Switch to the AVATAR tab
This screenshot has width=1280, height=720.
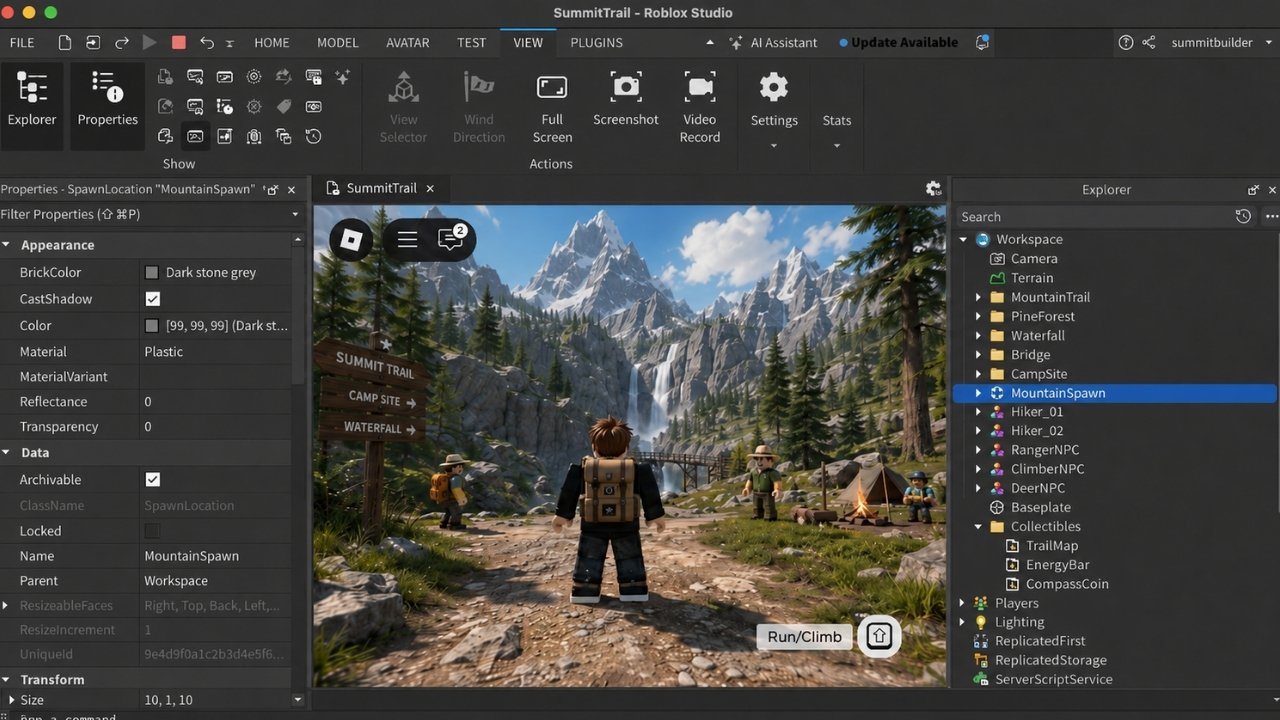point(408,43)
